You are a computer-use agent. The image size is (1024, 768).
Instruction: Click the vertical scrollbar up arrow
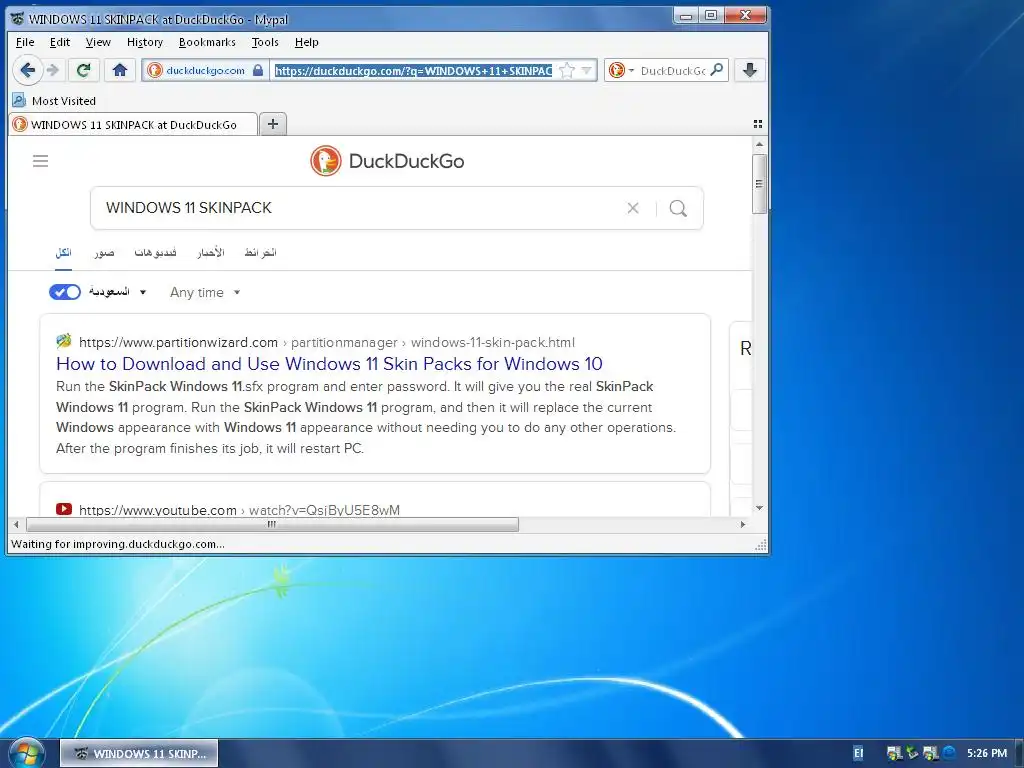759,144
